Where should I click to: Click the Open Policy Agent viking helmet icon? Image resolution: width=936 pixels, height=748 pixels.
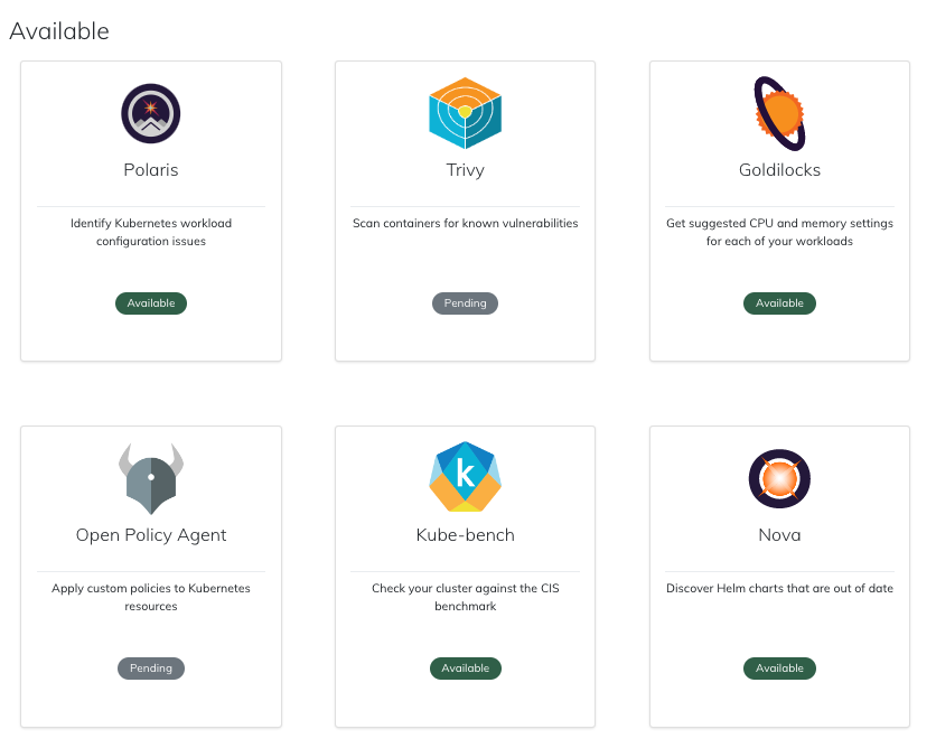point(151,479)
